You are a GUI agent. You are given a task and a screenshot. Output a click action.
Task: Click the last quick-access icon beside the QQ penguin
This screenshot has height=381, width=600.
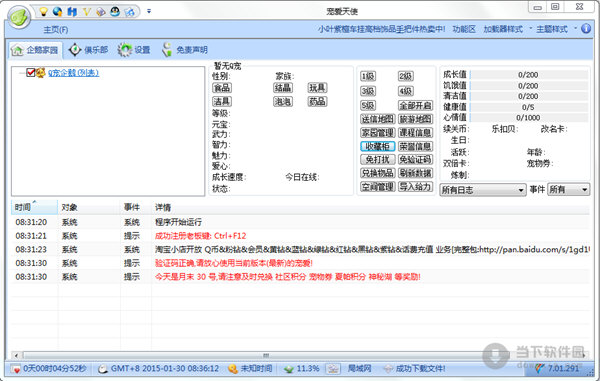130,12
